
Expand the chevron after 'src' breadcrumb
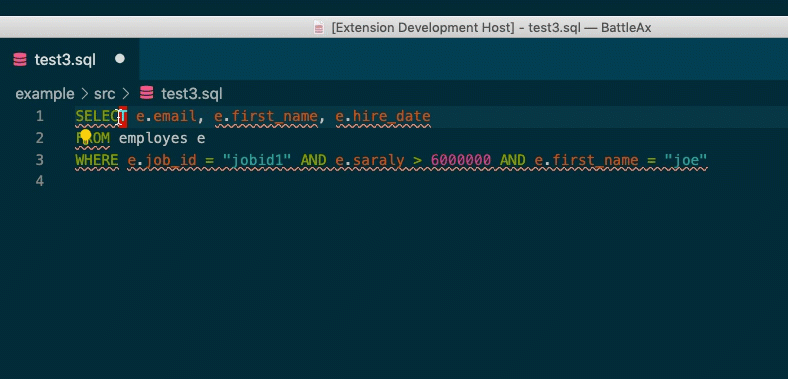point(126,93)
